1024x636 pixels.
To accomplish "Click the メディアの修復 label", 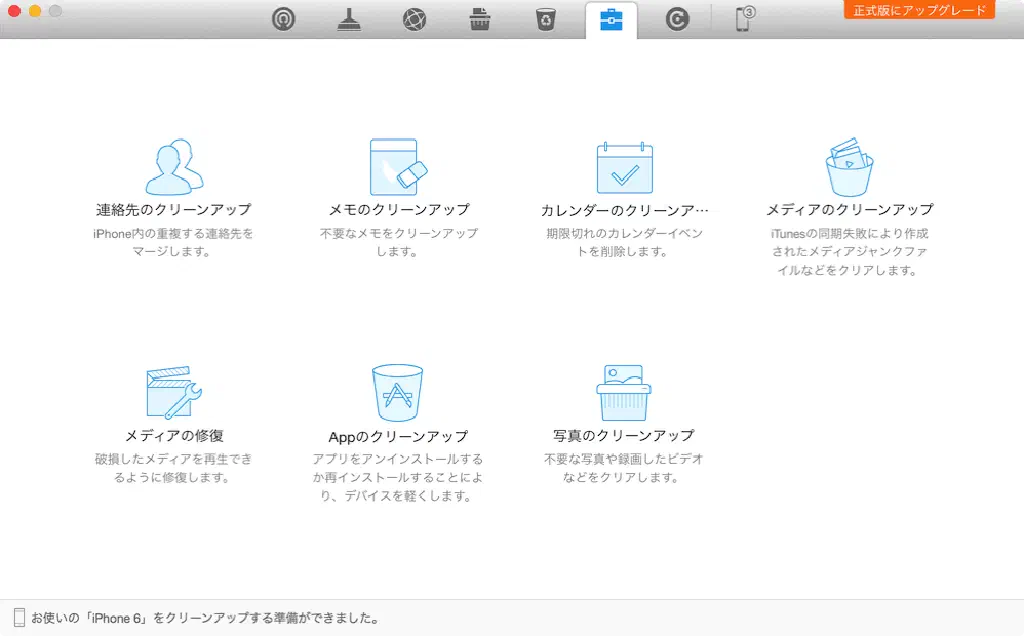I will coord(173,436).
